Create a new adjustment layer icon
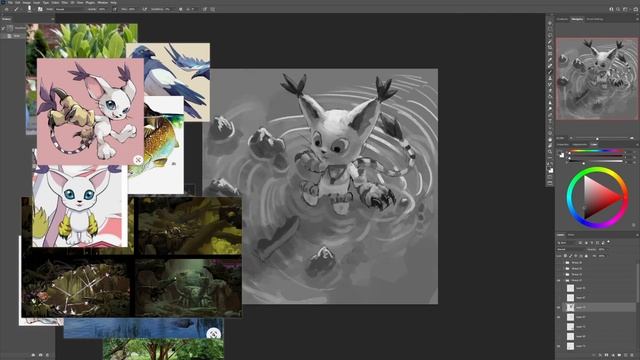640x360 pixels. [613, 355]
